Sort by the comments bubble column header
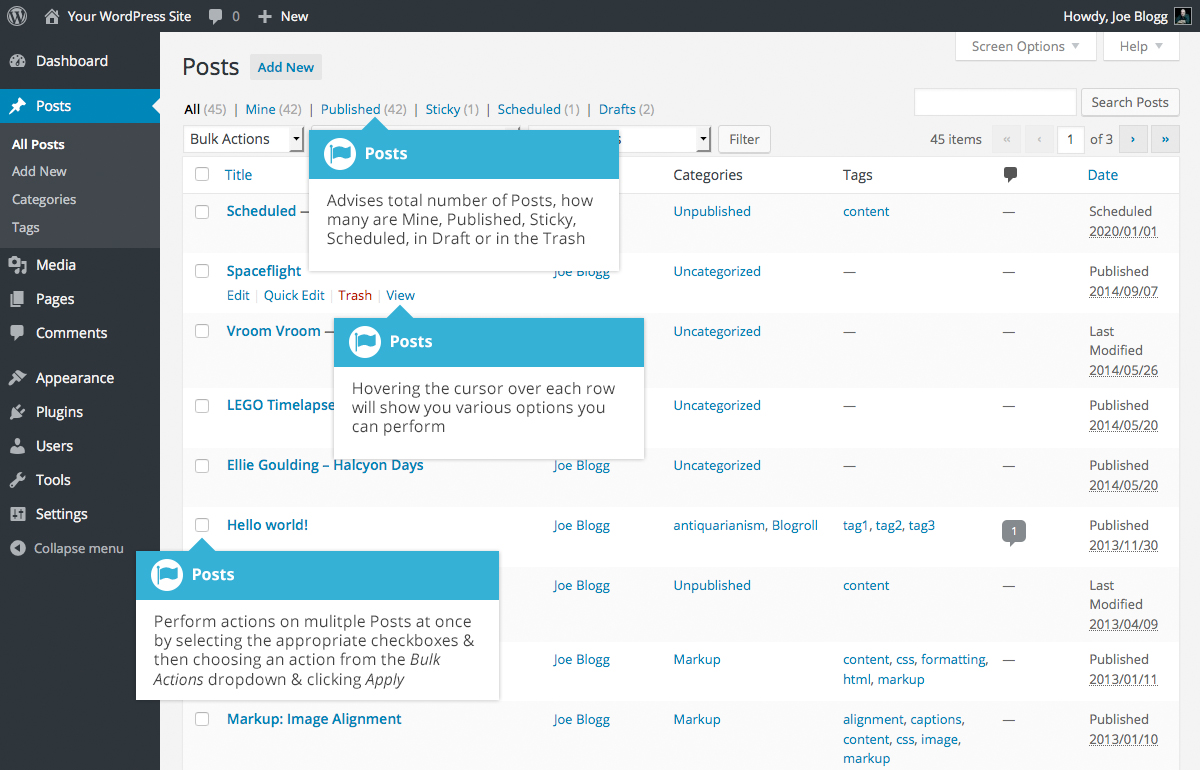1200x770 pixels. tap(1010, 175)
